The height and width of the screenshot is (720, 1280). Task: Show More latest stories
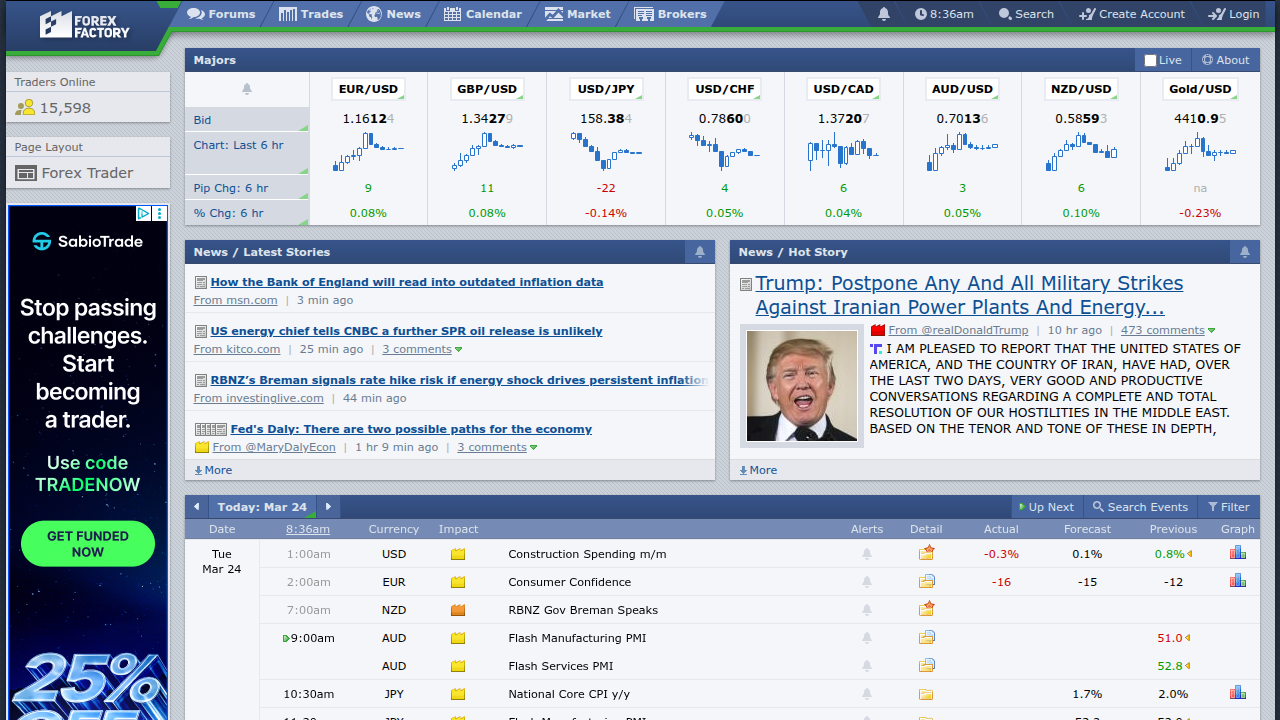point(212,469)
